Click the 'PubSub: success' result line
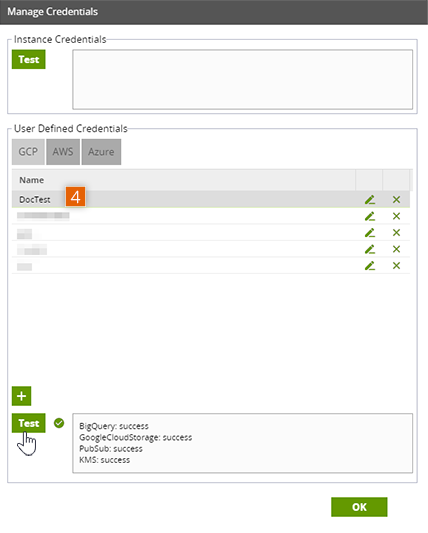 coord(111,449)
